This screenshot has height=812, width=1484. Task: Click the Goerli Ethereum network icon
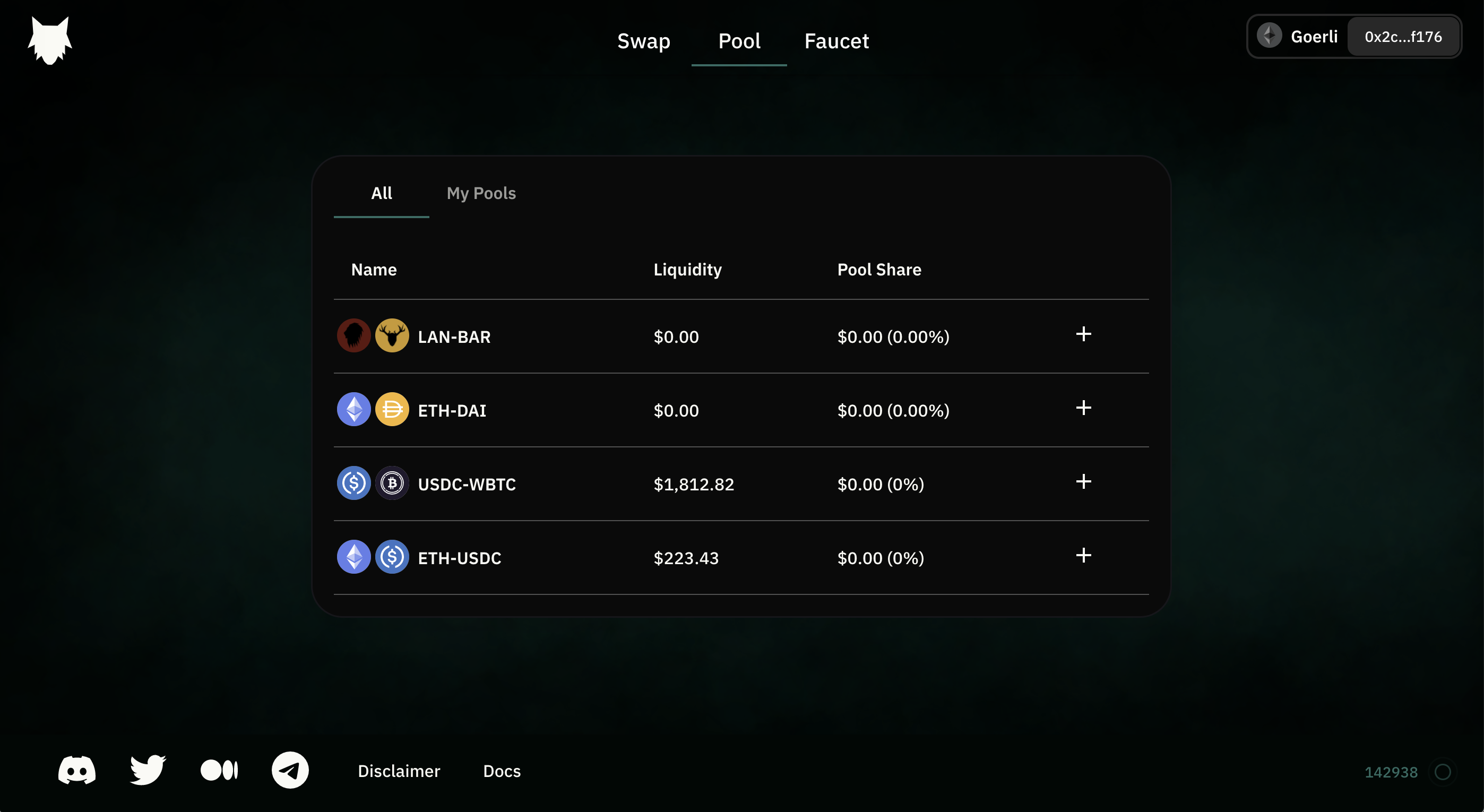[x=1269, y=36]
